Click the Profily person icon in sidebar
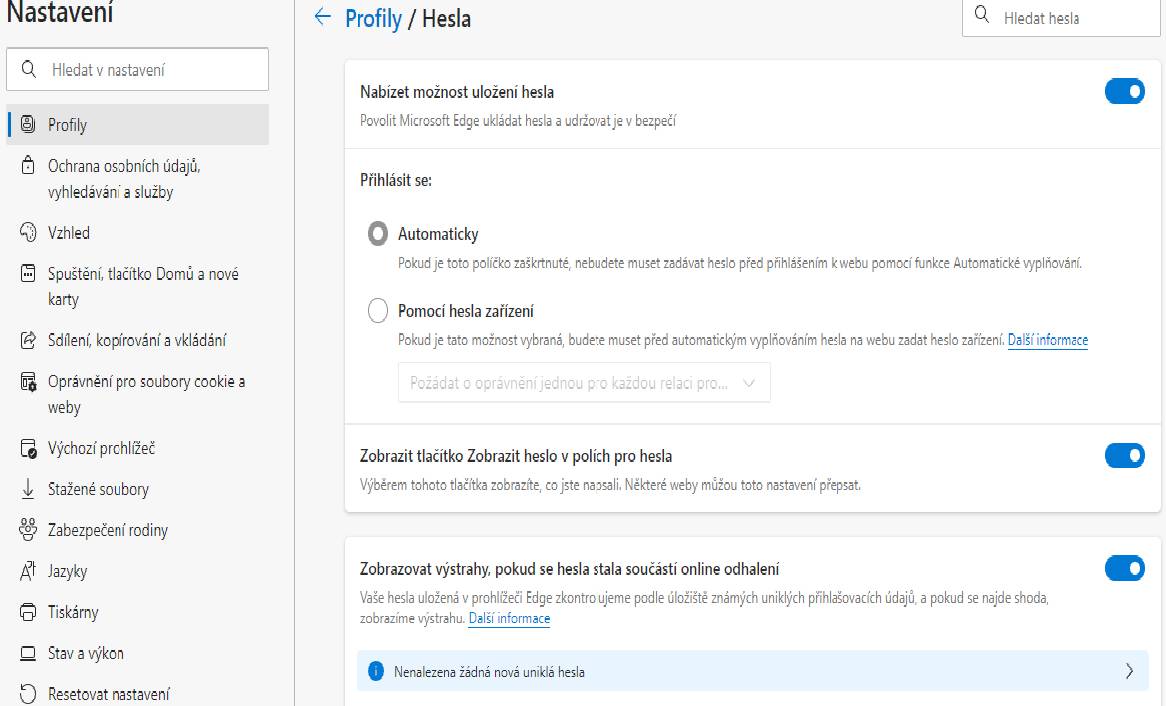Viewport: 1166px width, 706px height. click(28, 124)
